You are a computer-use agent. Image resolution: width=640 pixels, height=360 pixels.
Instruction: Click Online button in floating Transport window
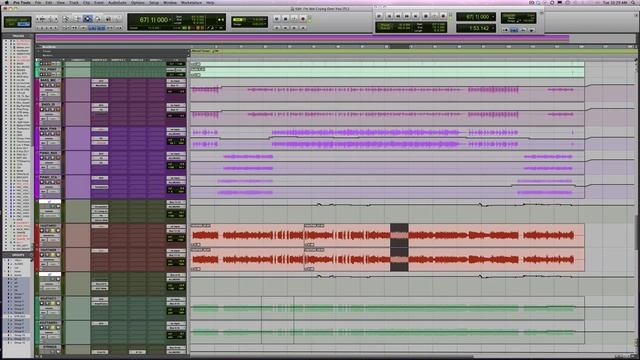click(x=380, y=16)
